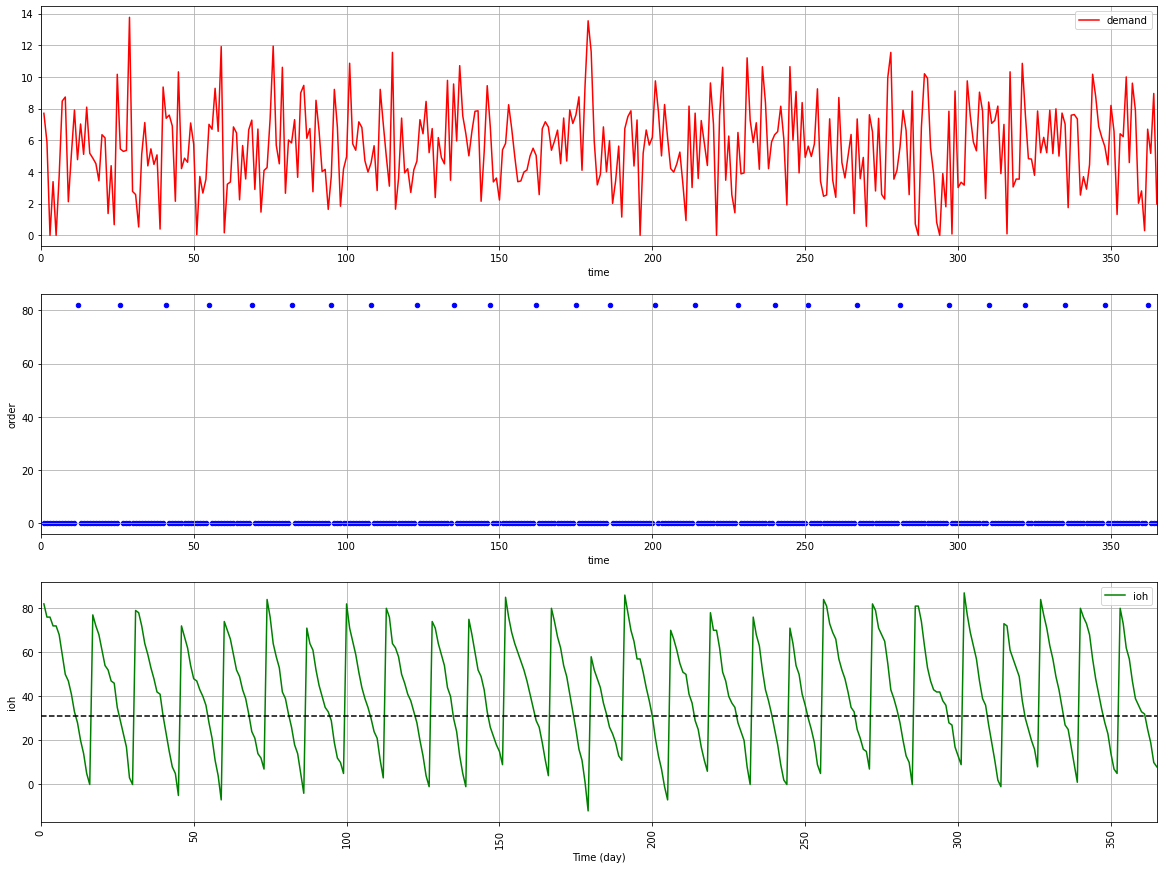Screen dimensions: 1164x869
Task: Click y-axis tick "60" on order chart
Action: coord(27,364)
